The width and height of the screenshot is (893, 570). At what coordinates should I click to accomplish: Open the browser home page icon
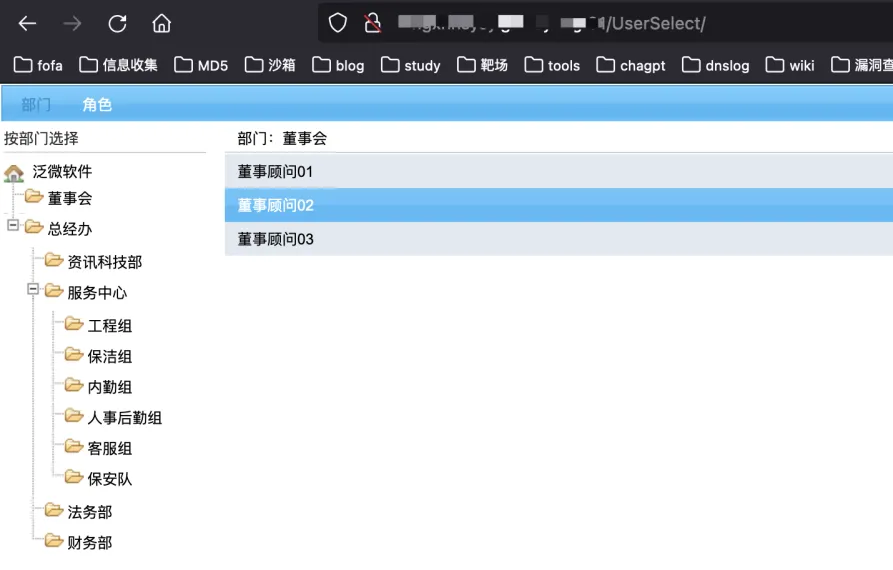[162, 23]
